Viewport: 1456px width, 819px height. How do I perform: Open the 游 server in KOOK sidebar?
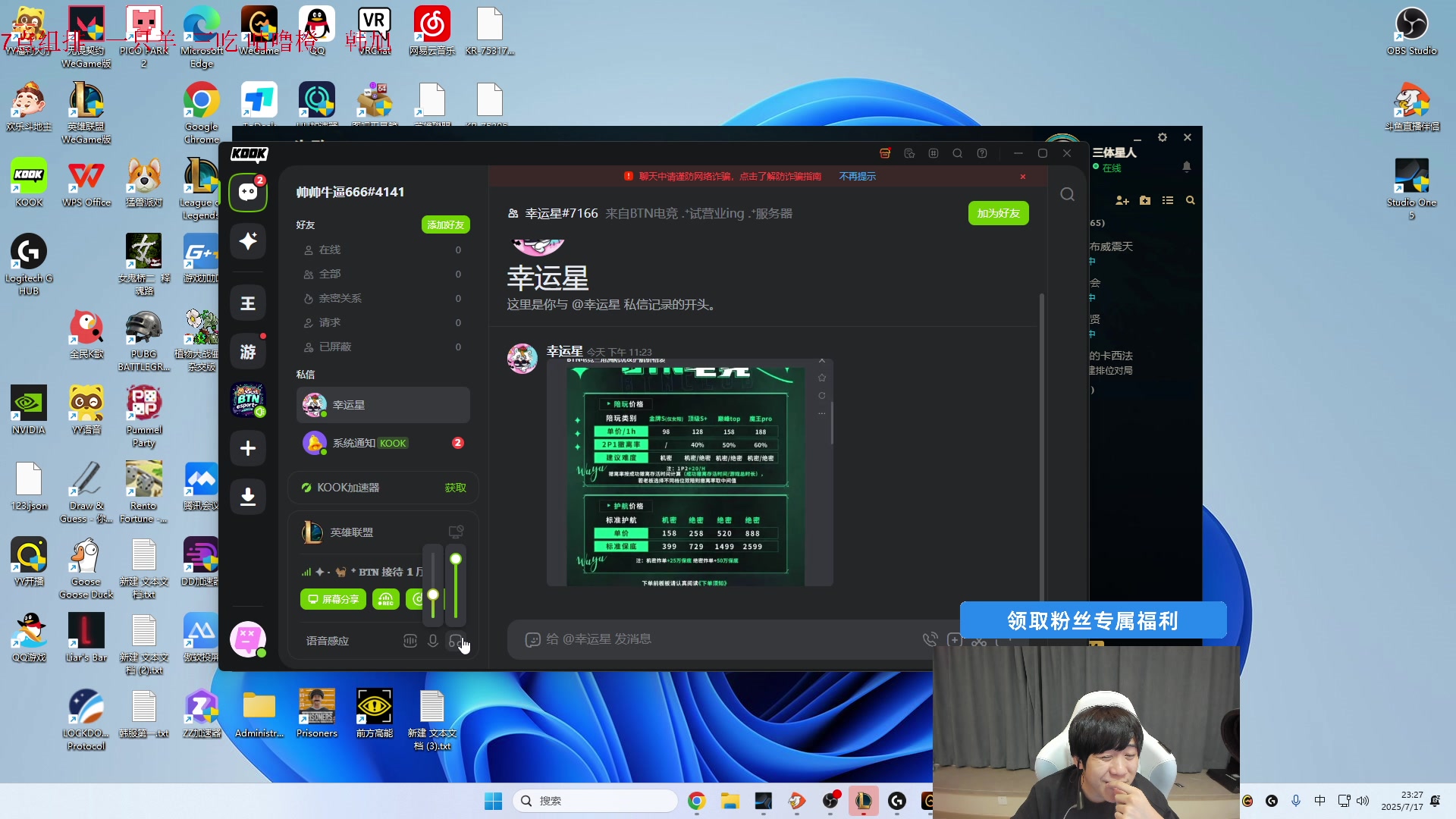coord(248,352)
